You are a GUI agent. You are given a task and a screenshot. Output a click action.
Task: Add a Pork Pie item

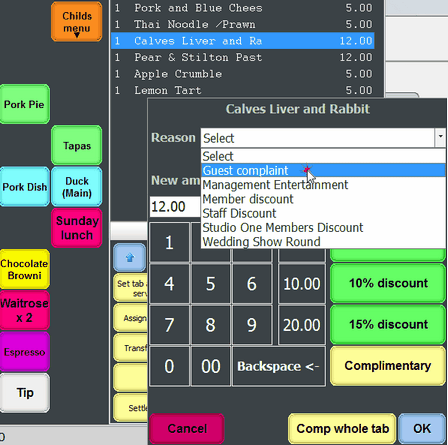25,104
